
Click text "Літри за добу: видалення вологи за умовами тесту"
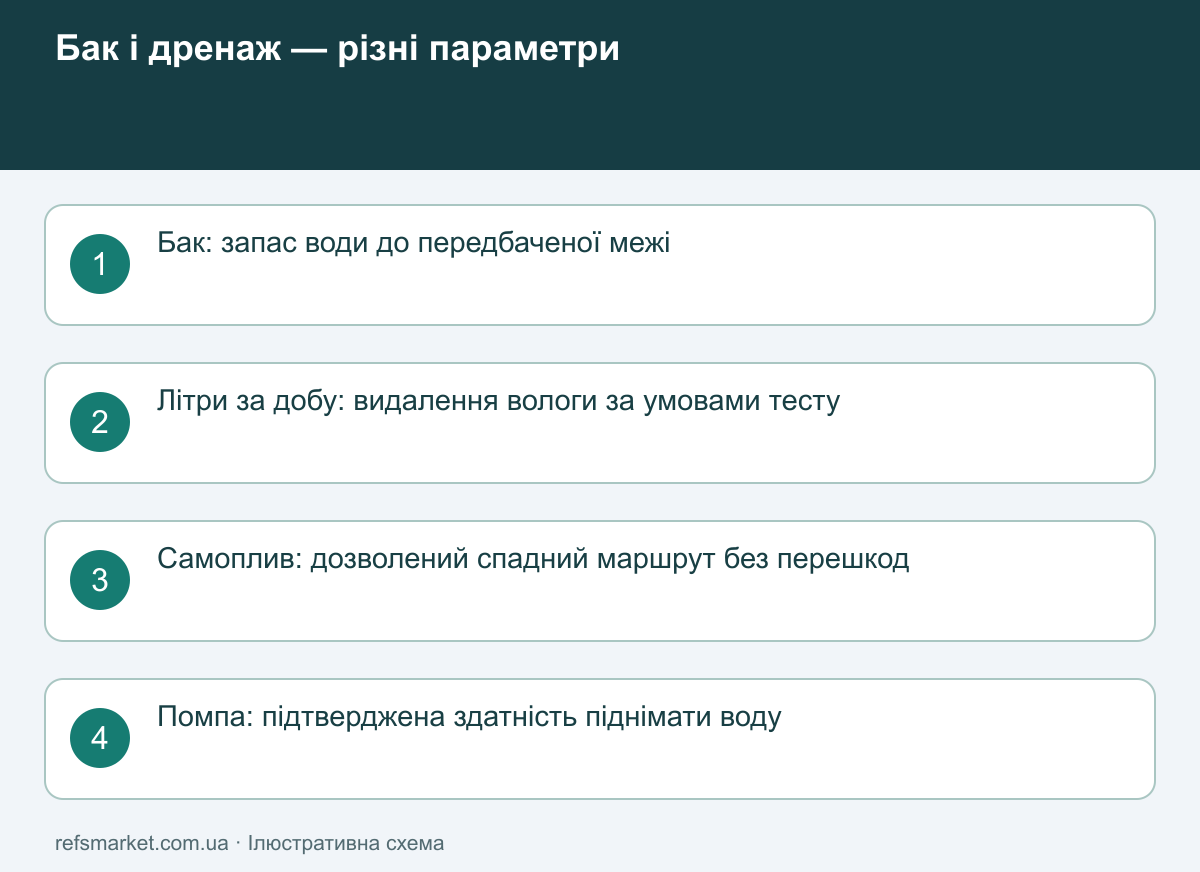point(499,401)
